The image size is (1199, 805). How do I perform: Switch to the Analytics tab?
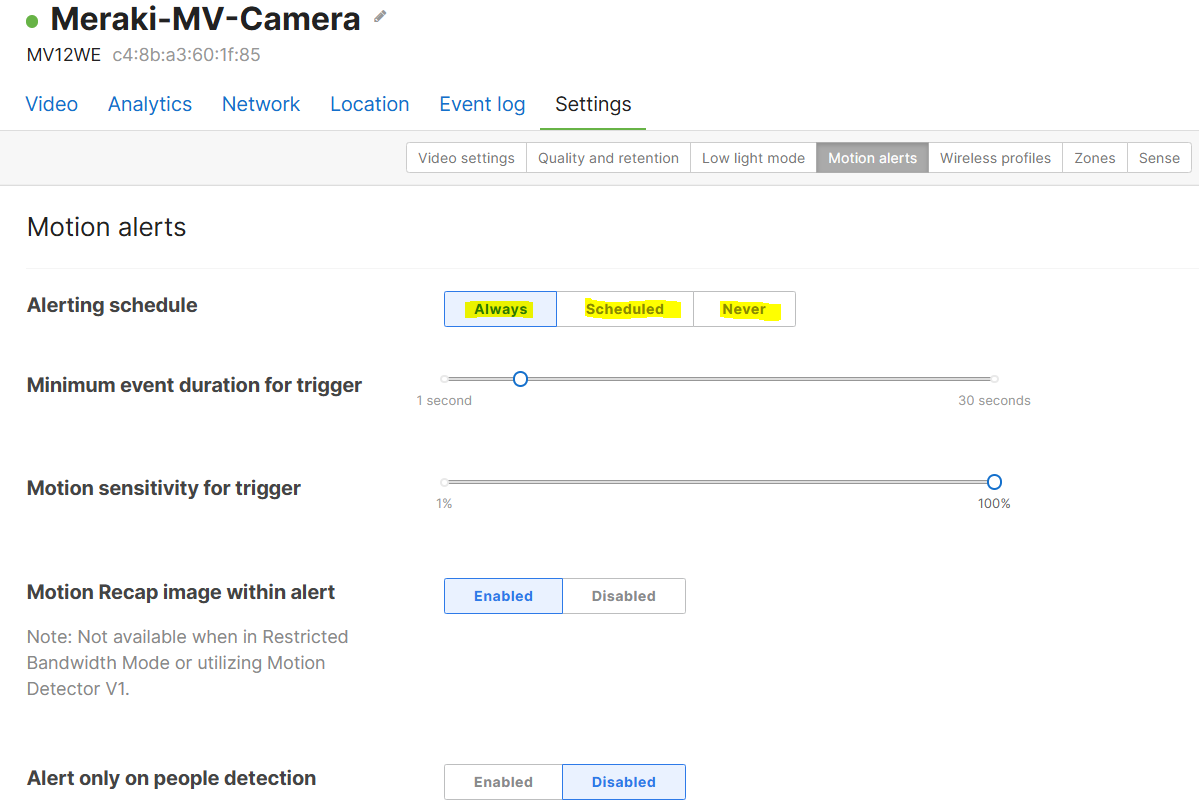coord(150,104)
